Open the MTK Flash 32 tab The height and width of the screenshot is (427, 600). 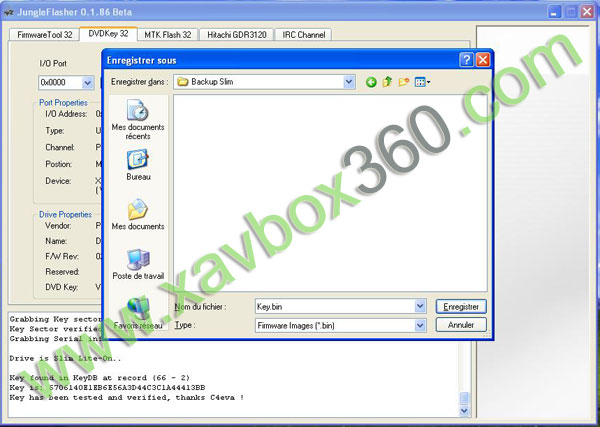tap(168, 34)
